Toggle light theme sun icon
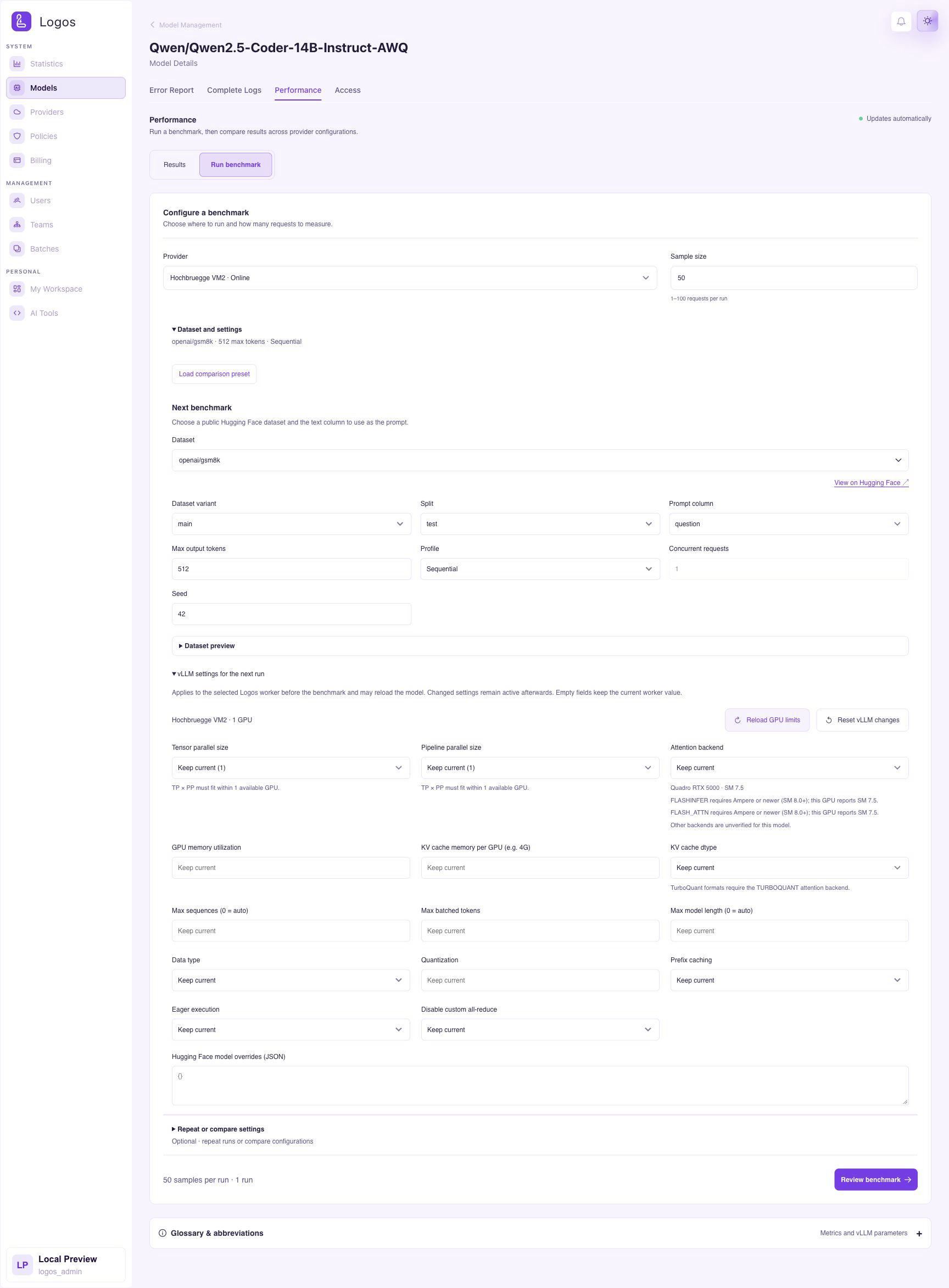 [927, 21]
